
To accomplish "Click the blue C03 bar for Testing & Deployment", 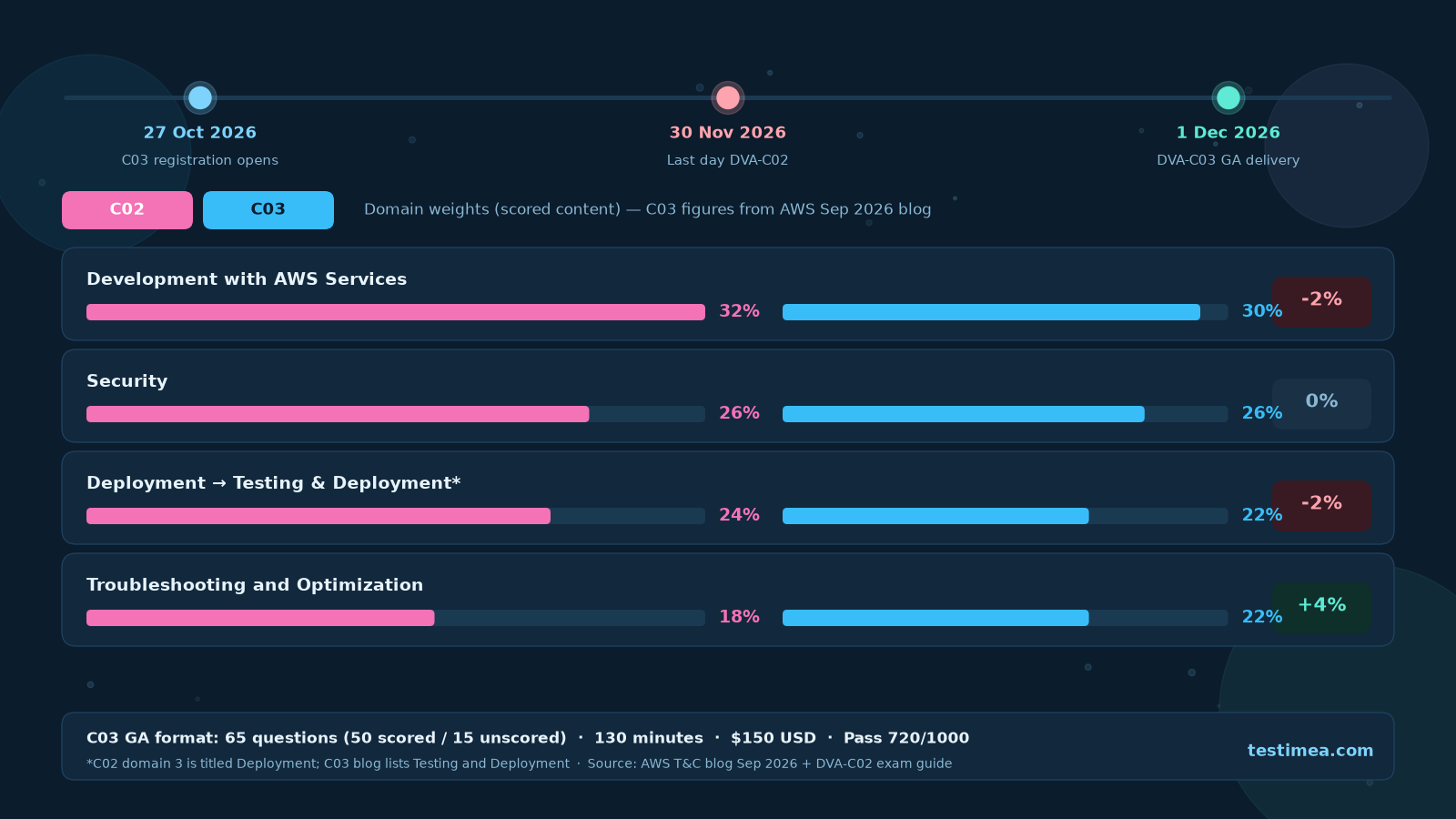I will [935, 516].
